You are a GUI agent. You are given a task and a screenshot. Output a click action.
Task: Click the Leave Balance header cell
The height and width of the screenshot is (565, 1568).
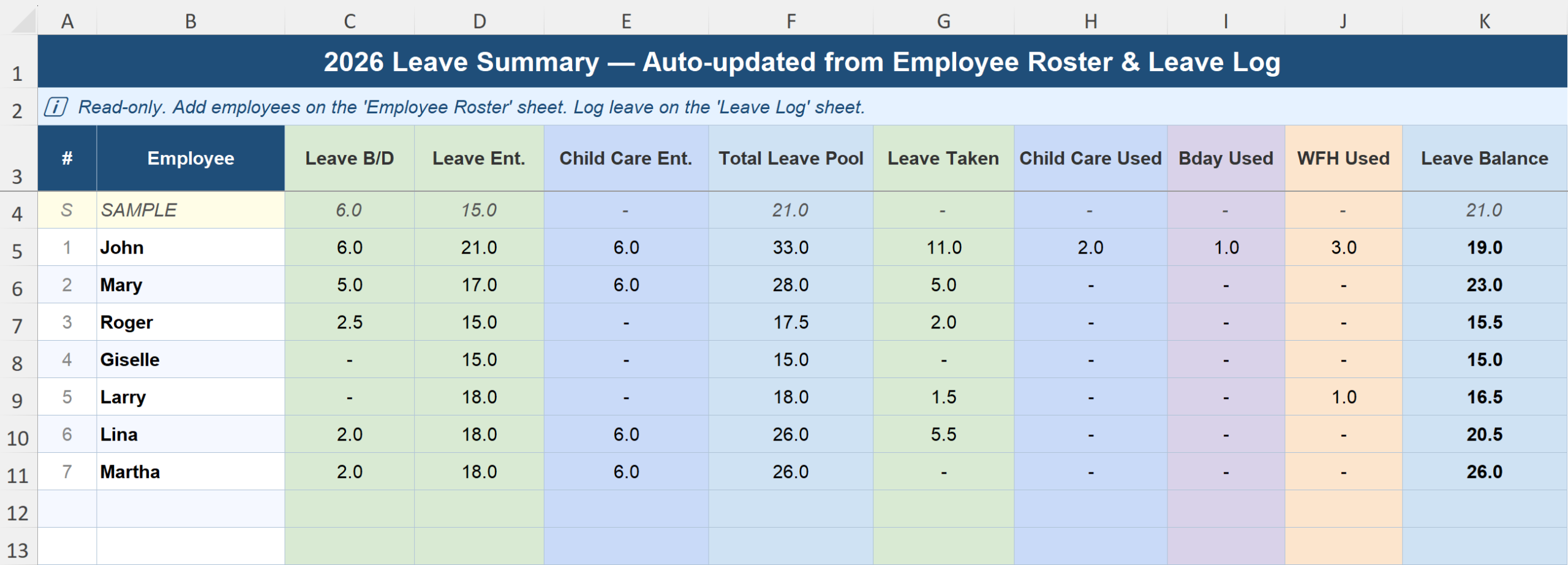1484,159
